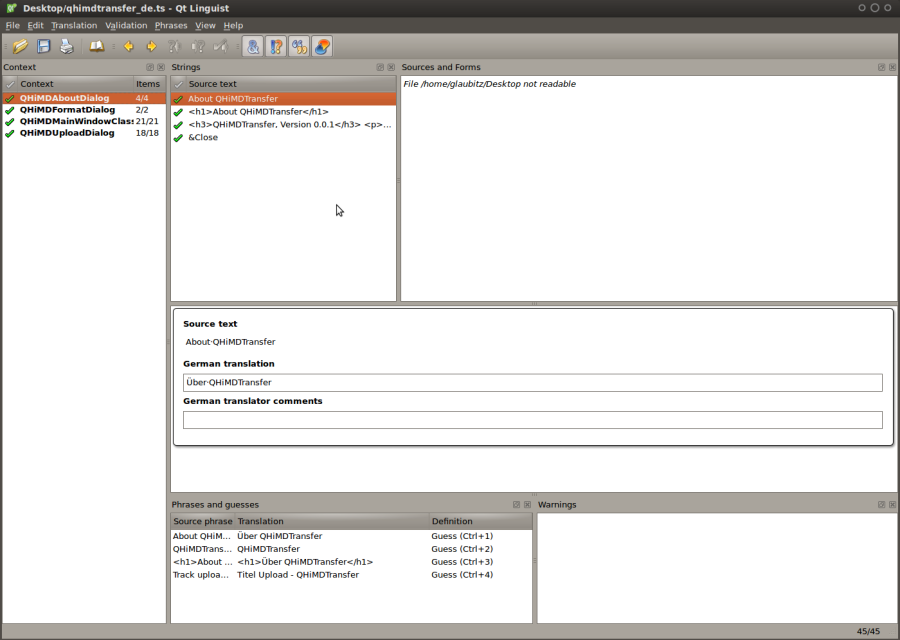This screenshot has height=640, width=900.
Task: Toggle phrase matches validation icon
Action: [x=299, y=46]
